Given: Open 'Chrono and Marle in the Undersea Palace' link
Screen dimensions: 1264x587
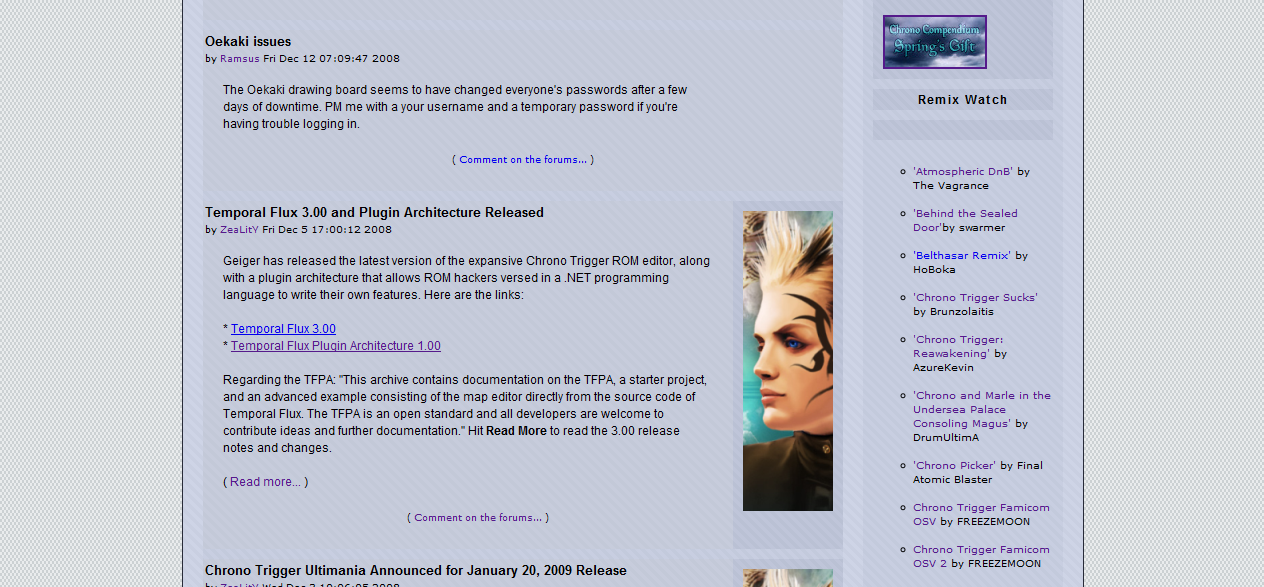Looking at the screenshot, I should tap(982, 409).
